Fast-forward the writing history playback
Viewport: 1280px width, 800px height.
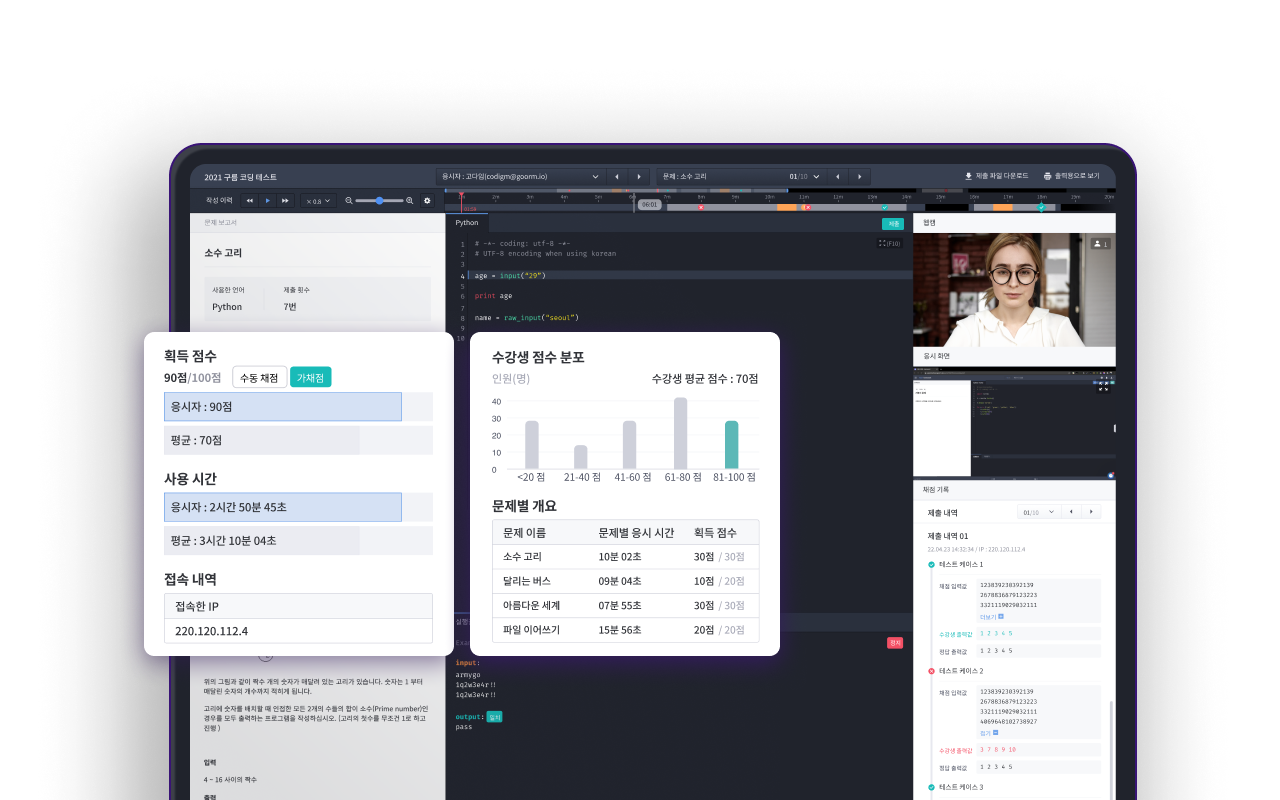point(285,201)
